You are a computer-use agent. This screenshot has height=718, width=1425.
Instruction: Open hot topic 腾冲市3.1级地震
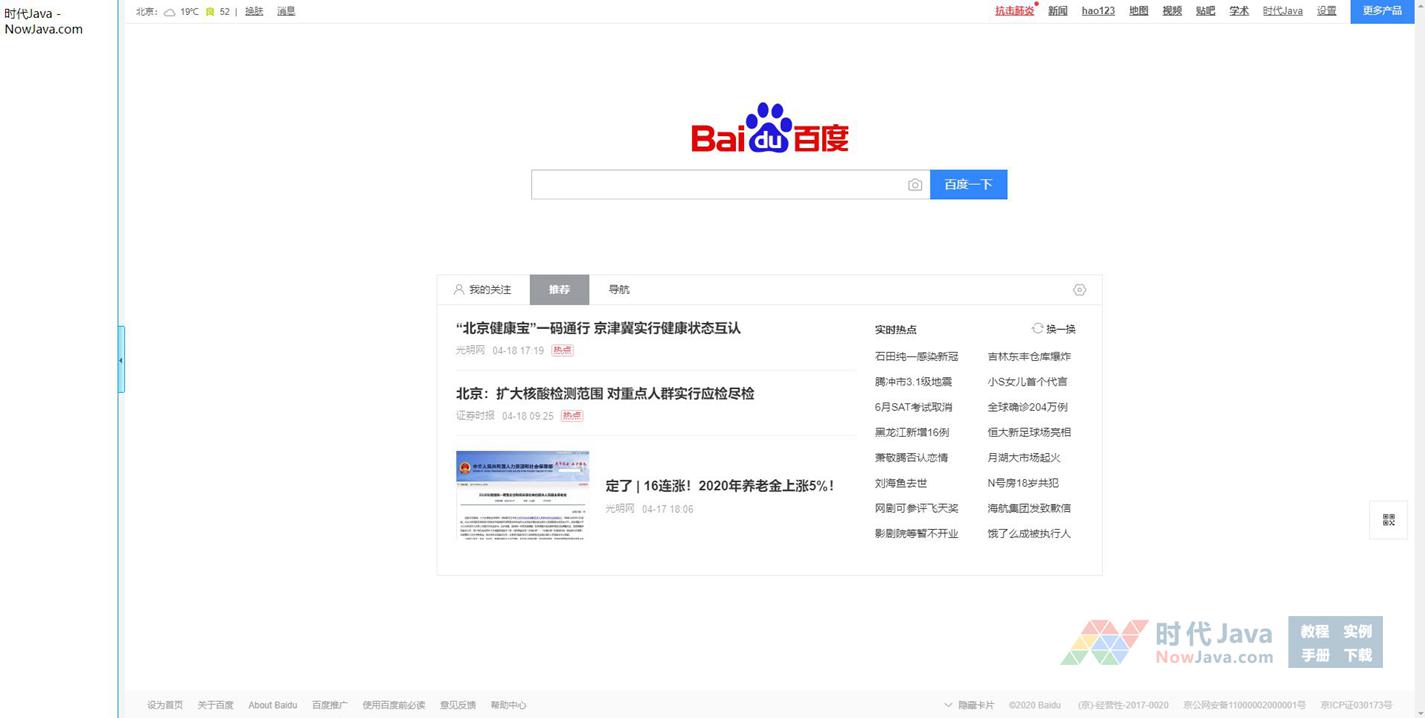pyautogui.click(x=913, y=382)
